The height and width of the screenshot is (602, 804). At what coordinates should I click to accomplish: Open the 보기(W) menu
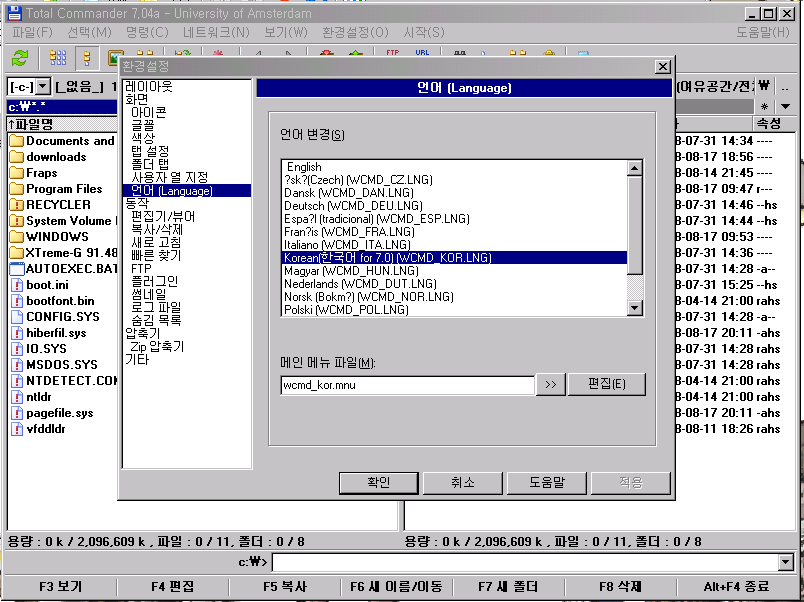(x=286, y=32)
